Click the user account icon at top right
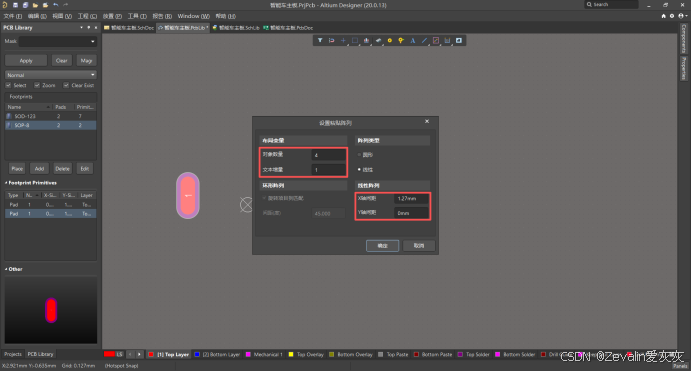 click(682, 16)
